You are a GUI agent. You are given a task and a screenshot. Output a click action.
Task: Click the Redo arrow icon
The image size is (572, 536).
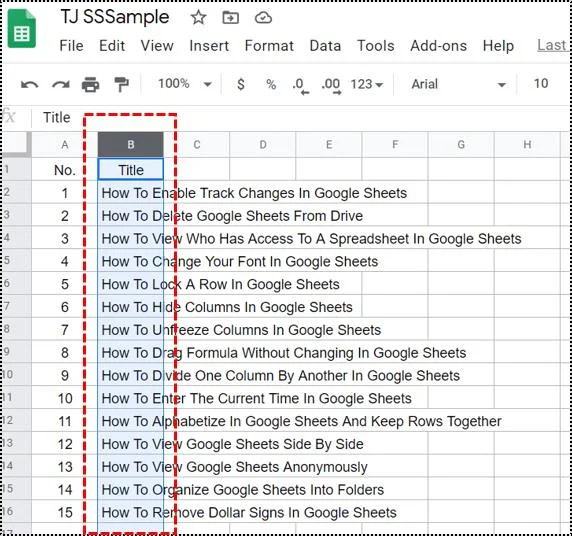click(61, 85)
